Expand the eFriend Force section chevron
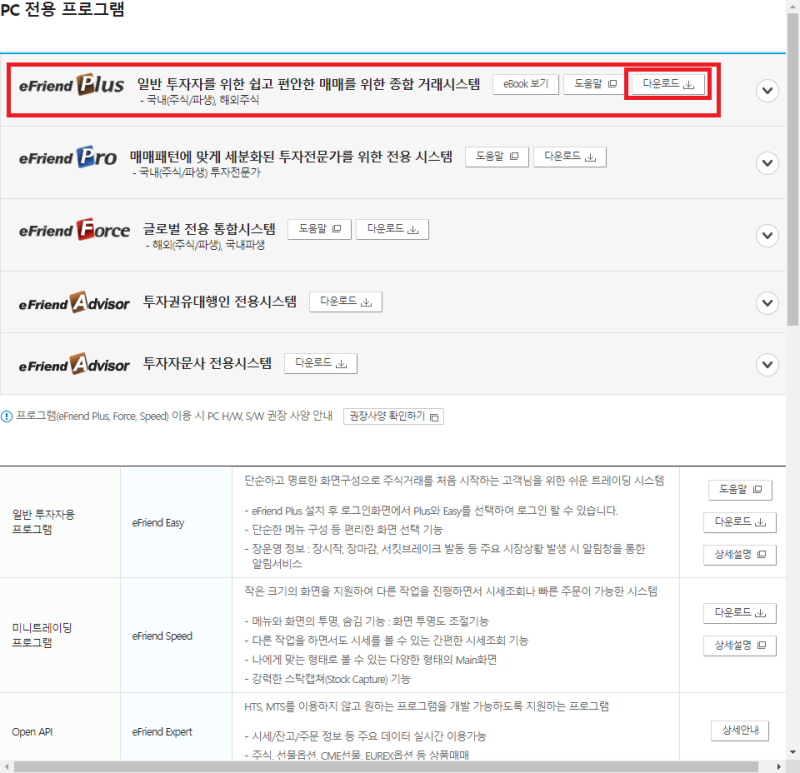Viewport: 800px width, 773px height. point(767,235)
